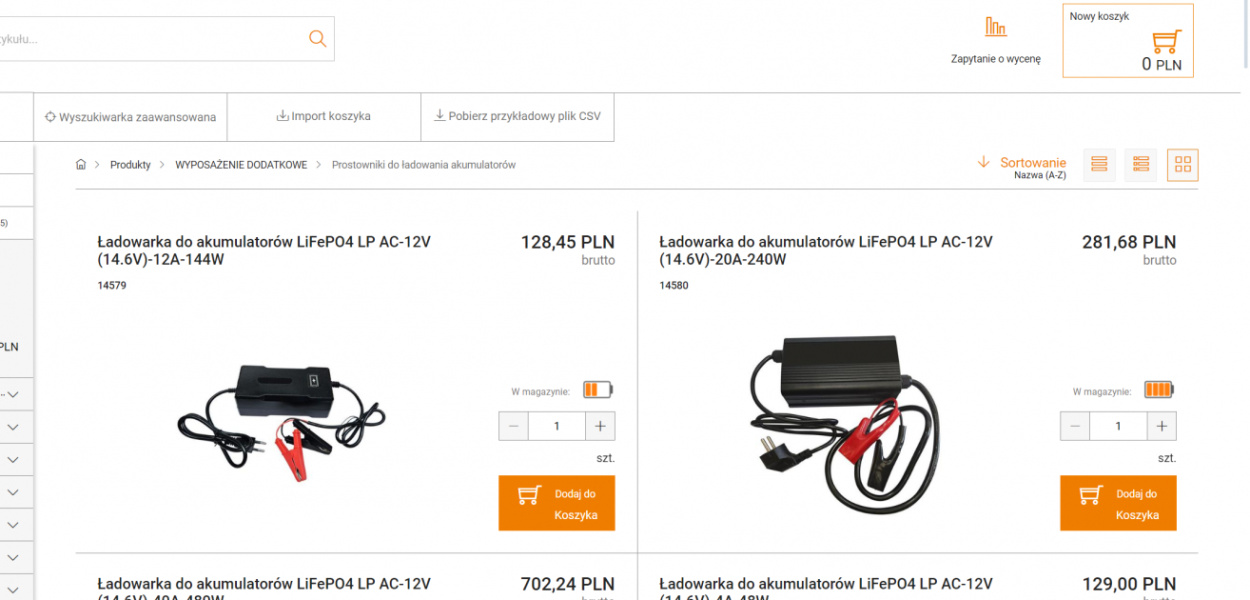The height and width of the screenshot is (600, 1250).
Task: Open the Nowy koszyk cart box
Action: pos(1127,40)
